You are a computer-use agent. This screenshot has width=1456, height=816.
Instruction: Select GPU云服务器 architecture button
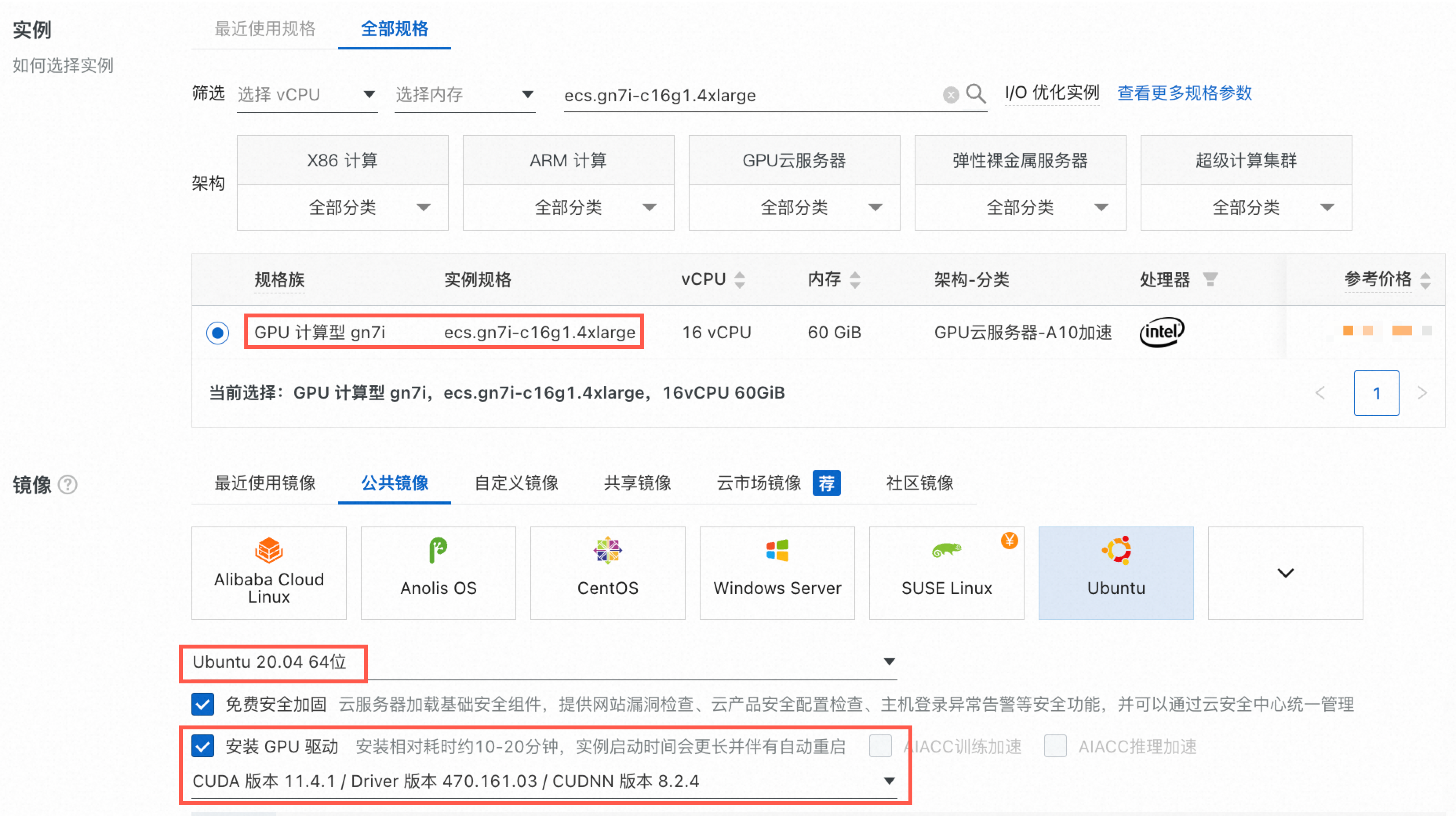(x=794, y=160)
